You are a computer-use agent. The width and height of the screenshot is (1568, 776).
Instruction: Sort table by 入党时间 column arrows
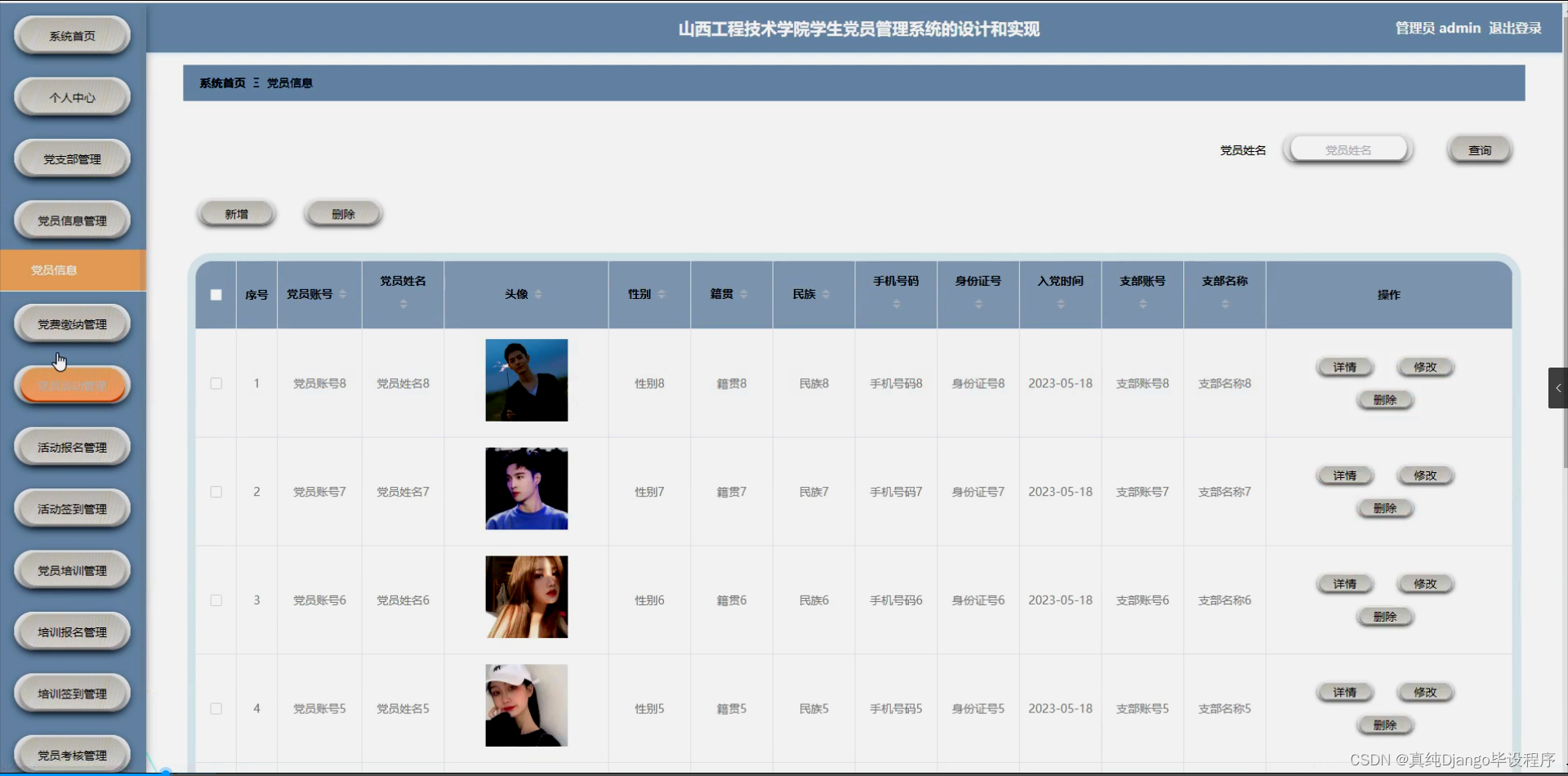1061,305
